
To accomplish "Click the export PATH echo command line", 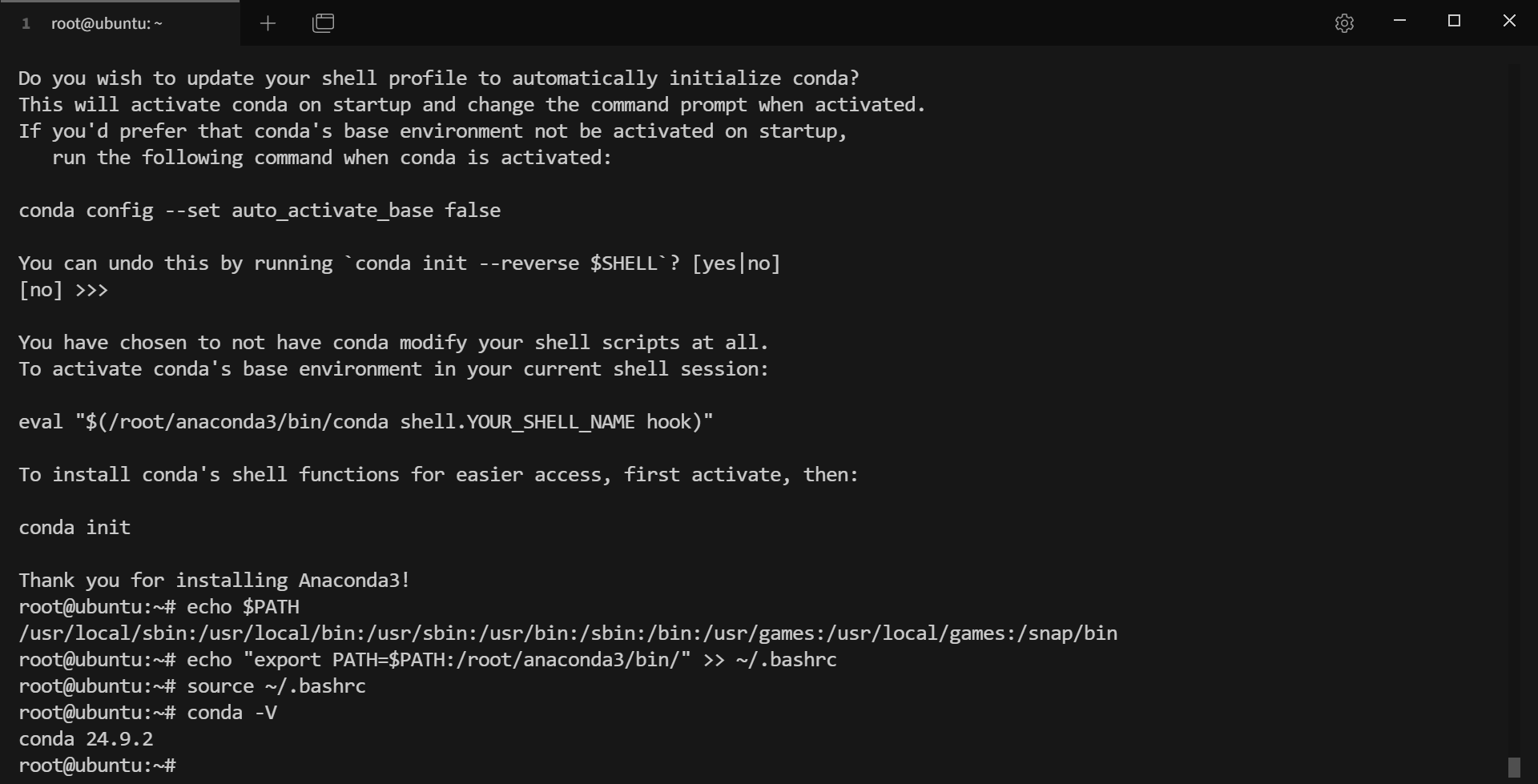I will point(428,660).
